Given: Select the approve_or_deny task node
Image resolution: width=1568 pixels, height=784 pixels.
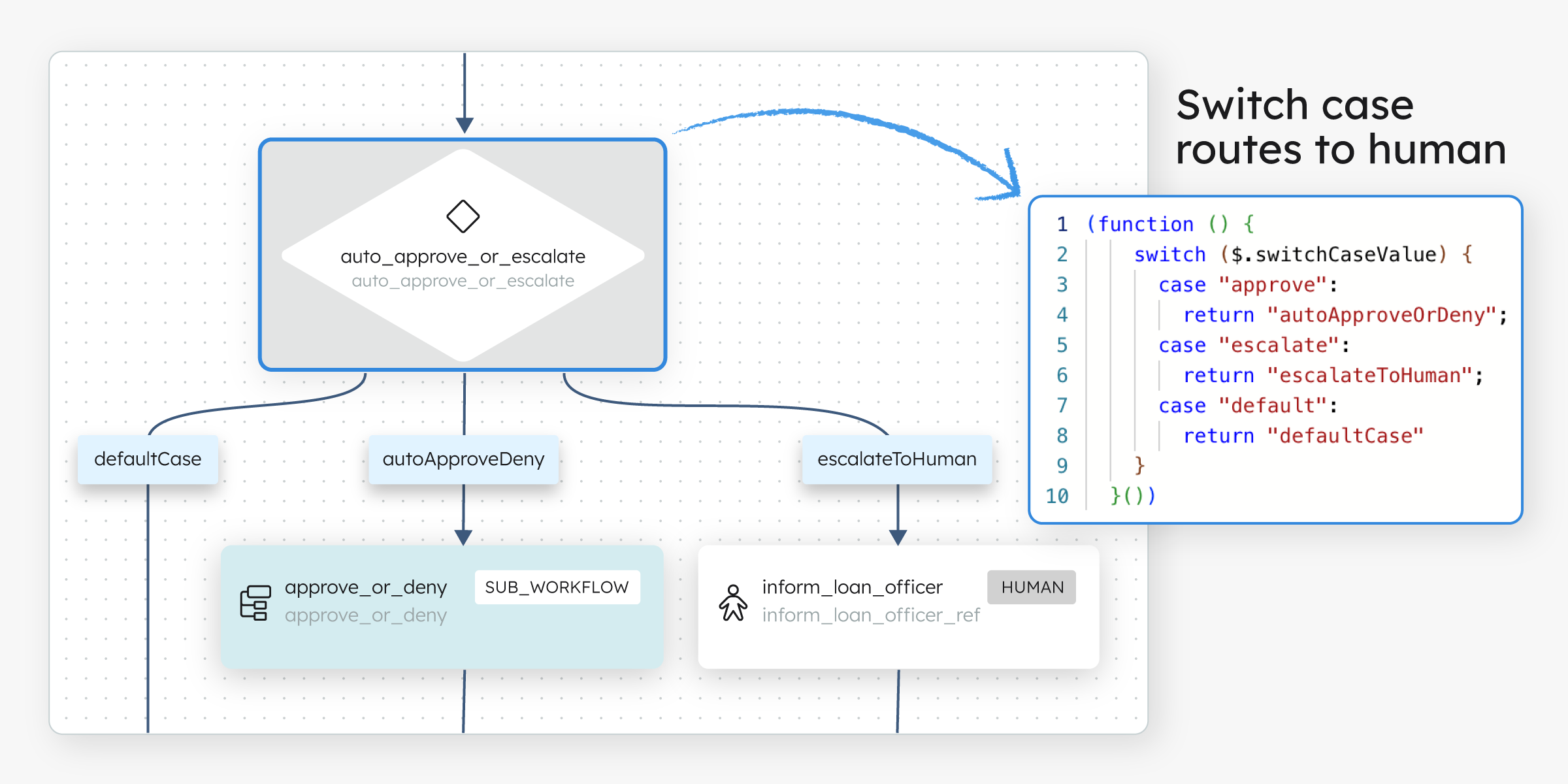Looking at the screenshot, I should pyautogui.click(x=442, y=637).
